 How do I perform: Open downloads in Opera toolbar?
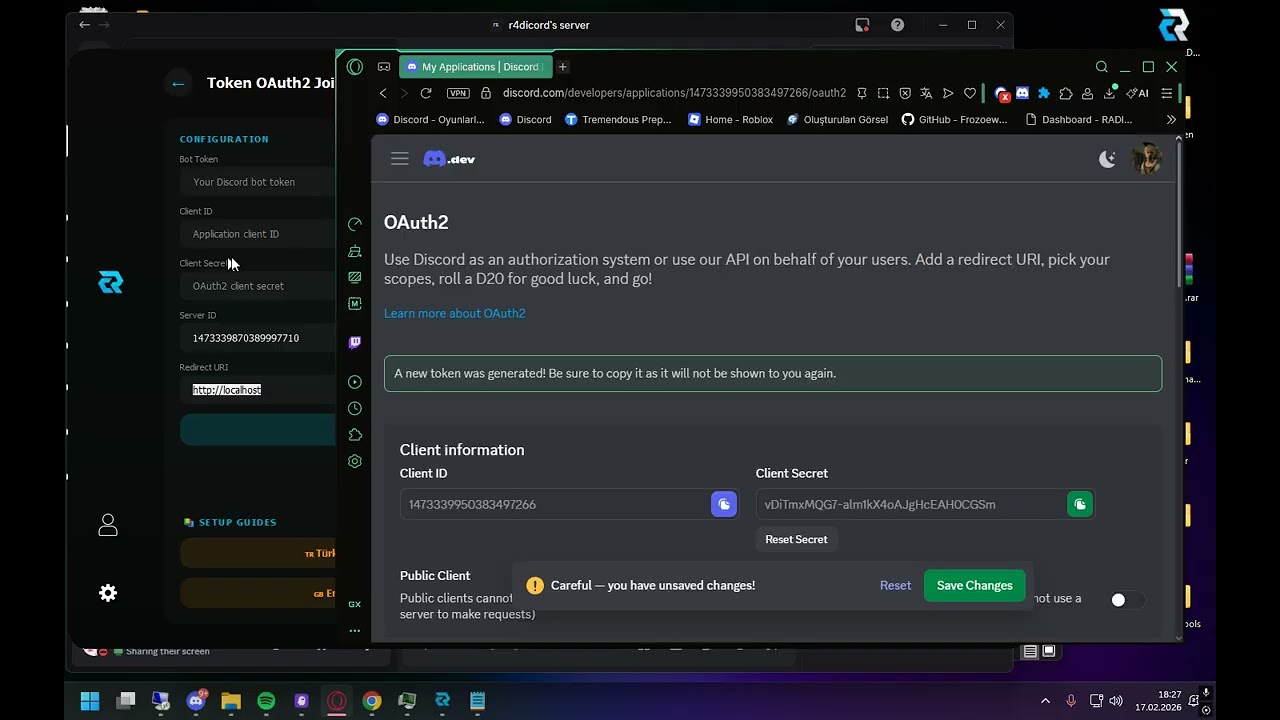pyautogui.click(x=1112, y=93)
